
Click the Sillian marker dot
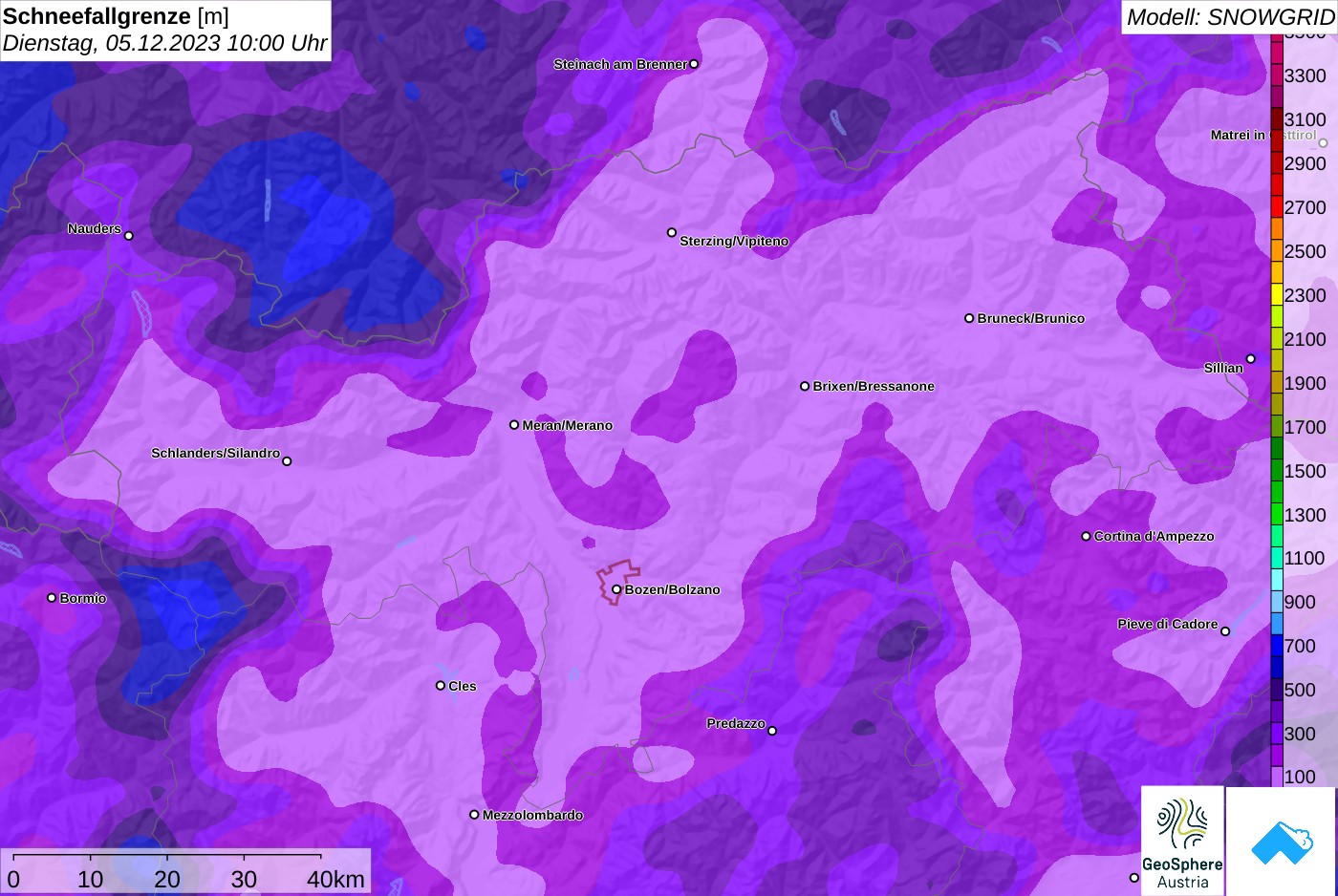coord(1251,359)
